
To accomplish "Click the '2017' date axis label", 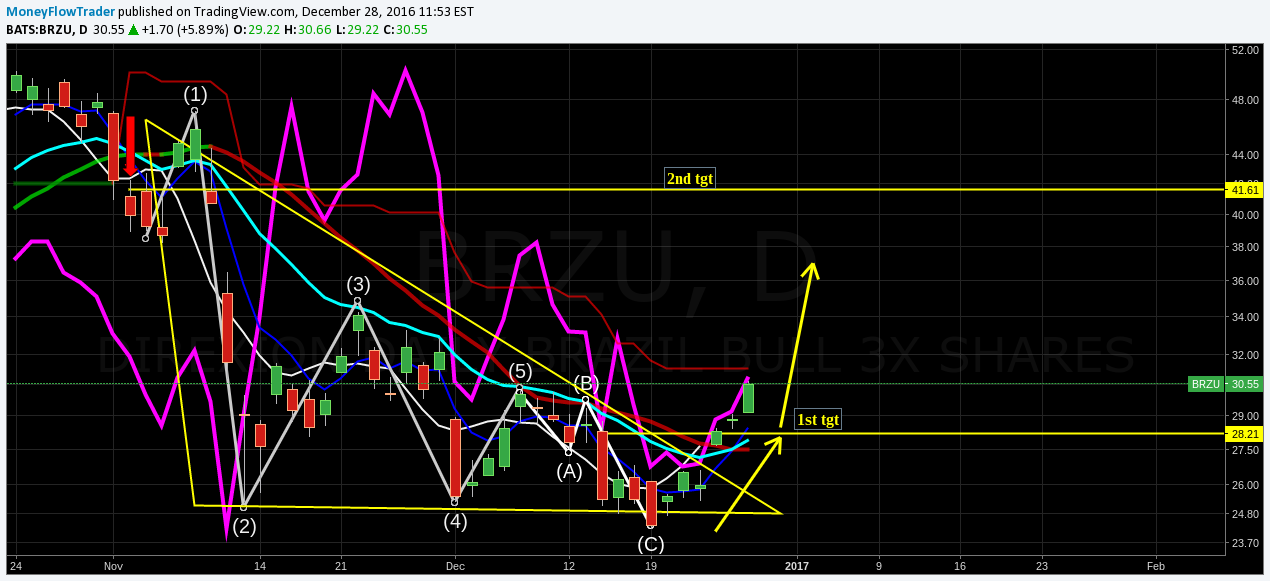I will [x=797, y=565].
